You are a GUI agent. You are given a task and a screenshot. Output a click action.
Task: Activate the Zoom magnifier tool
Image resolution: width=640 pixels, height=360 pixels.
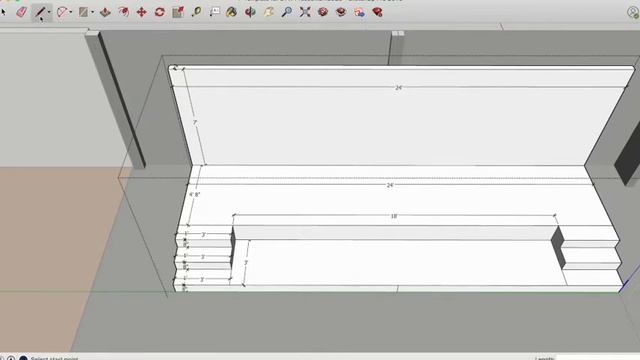[287, 12]
